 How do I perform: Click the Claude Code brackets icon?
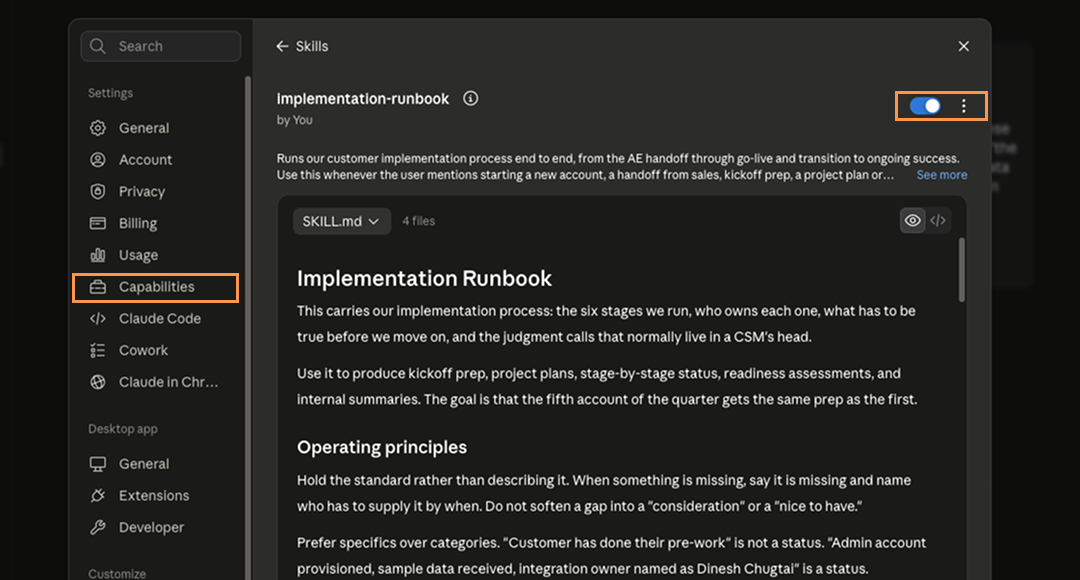[x=98, y=318]
